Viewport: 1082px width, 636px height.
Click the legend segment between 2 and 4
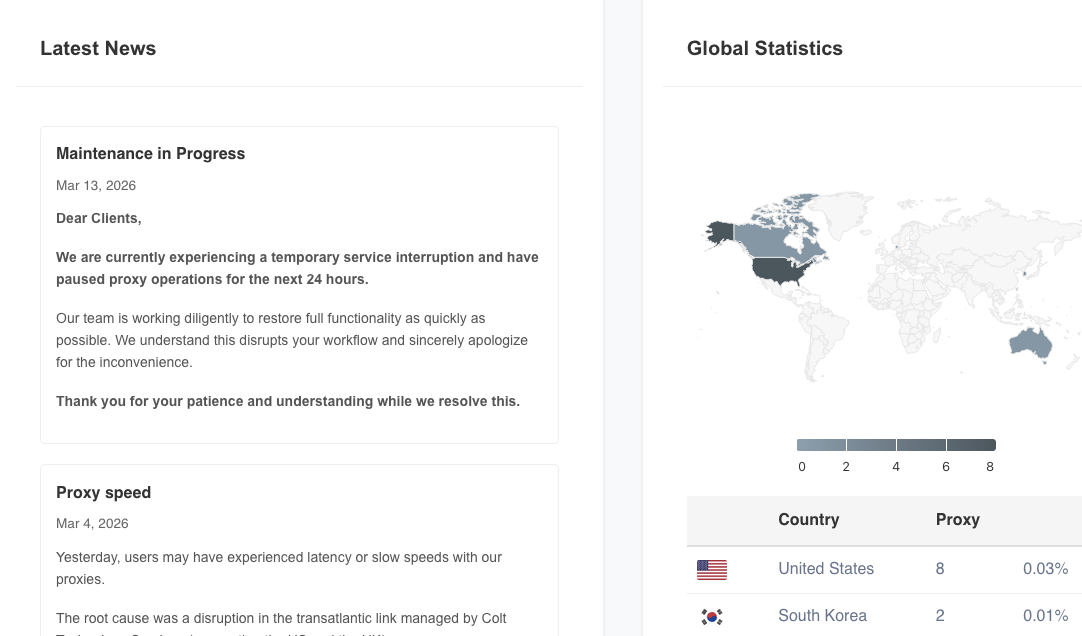click(x=871, y=445)
